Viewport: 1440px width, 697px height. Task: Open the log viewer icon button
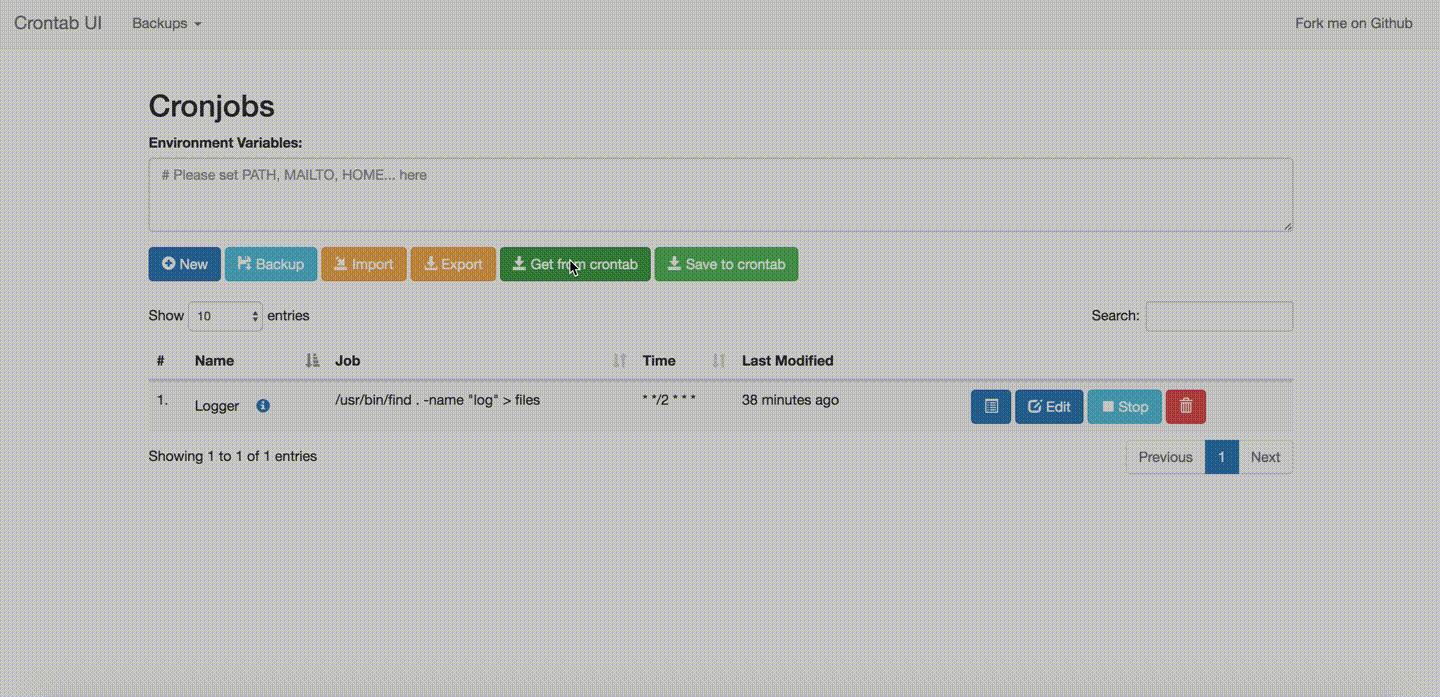(991, 407)
